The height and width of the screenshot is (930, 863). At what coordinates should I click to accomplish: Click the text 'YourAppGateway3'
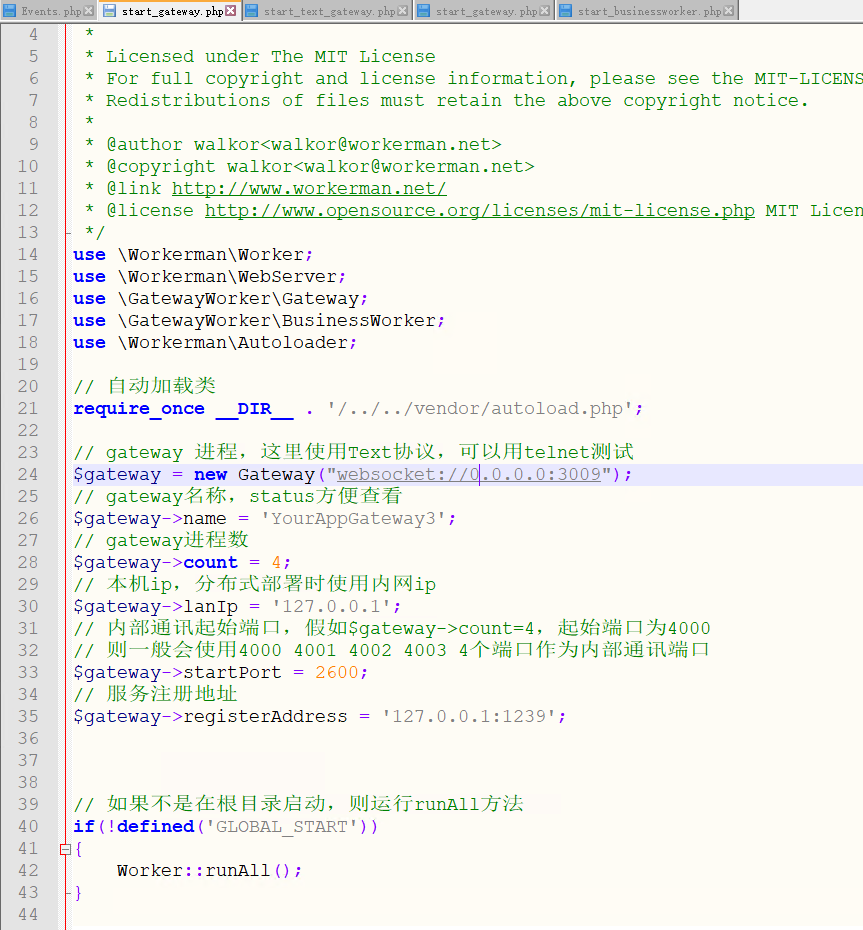[x=354, y=519]
